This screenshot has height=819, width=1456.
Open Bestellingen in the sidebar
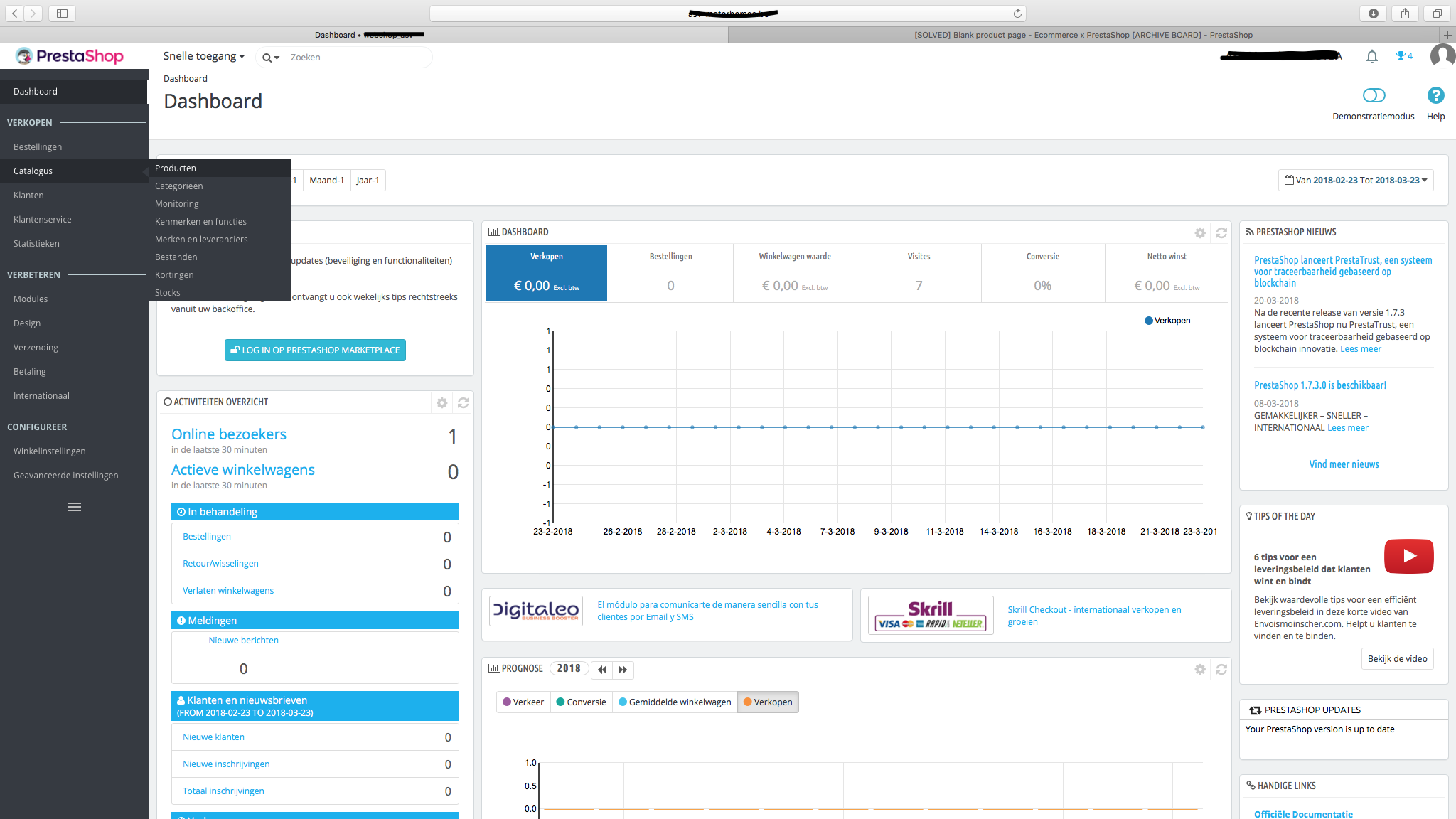(38, 146)
